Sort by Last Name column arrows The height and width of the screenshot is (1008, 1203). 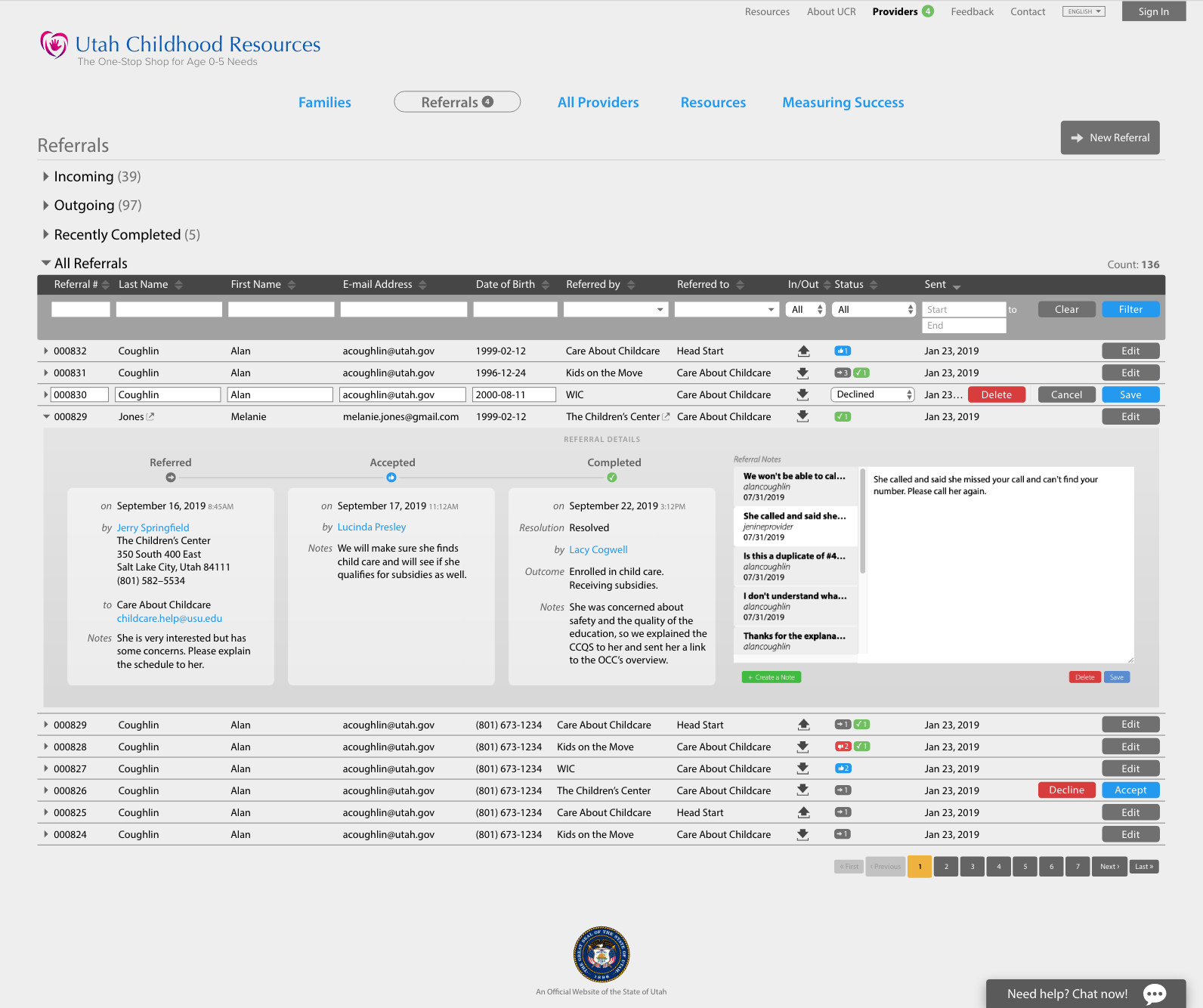click(179, 285)
